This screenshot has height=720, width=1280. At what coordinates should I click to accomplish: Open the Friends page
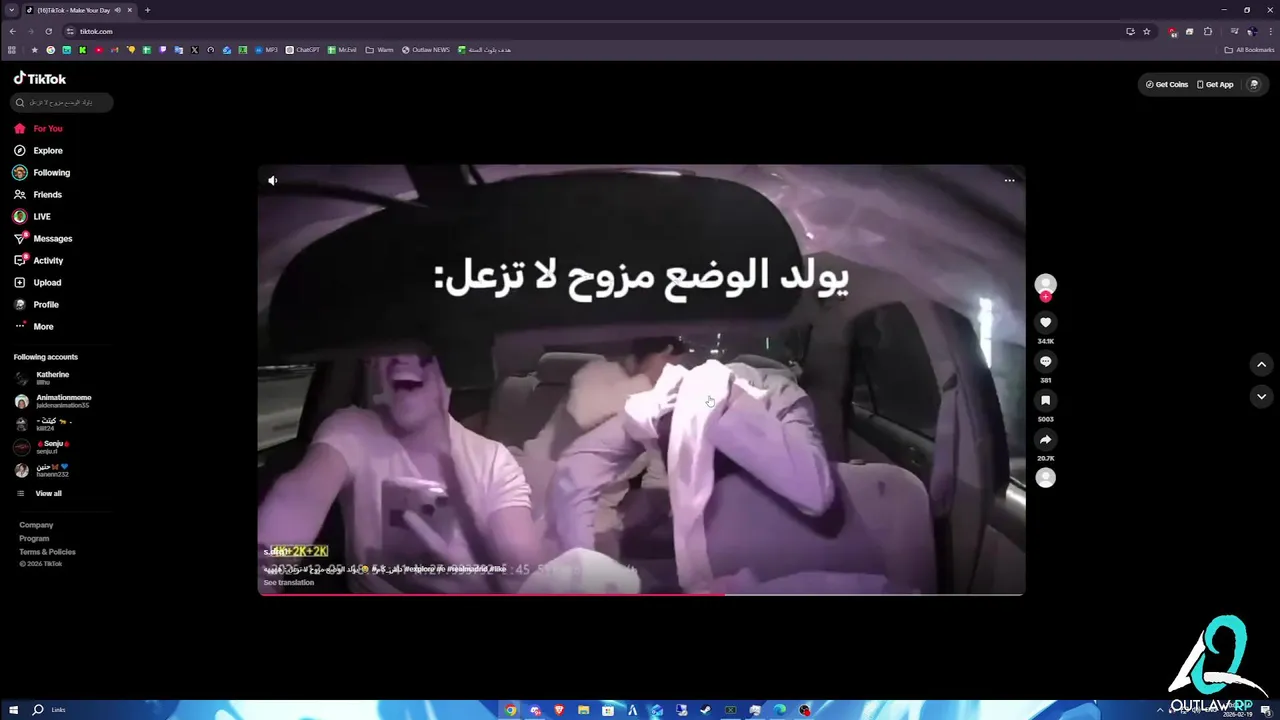point(38,194)
